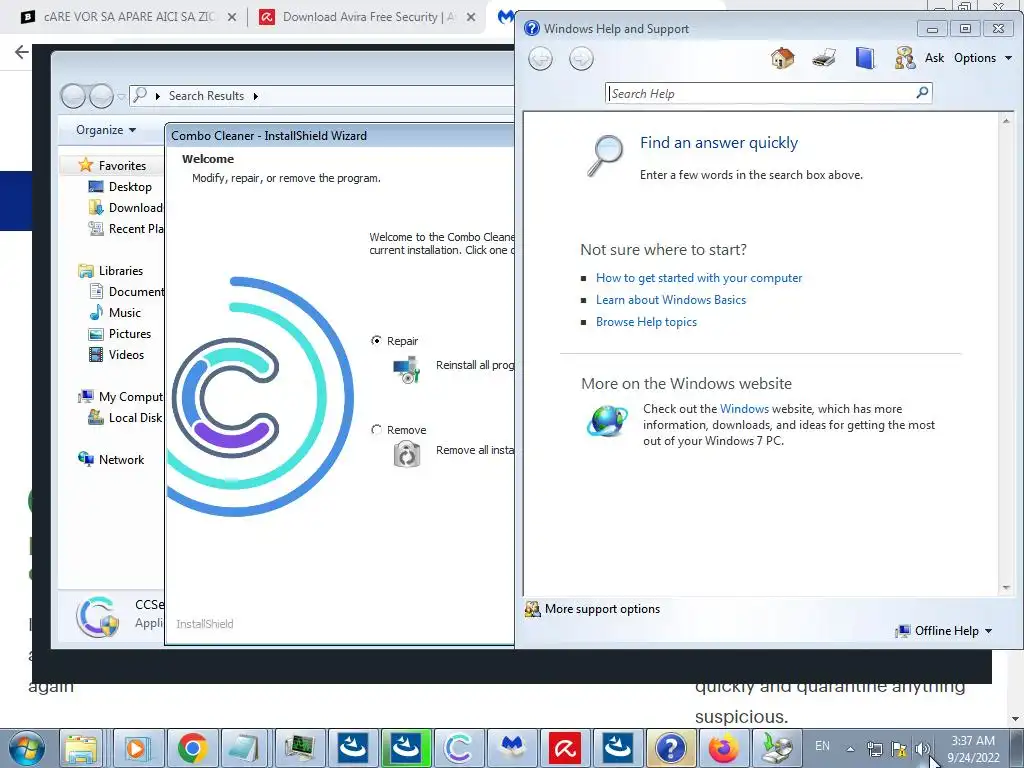The image size is (1024, 768).
Task: Open Browse Help topics link
Action: (646, 322)
